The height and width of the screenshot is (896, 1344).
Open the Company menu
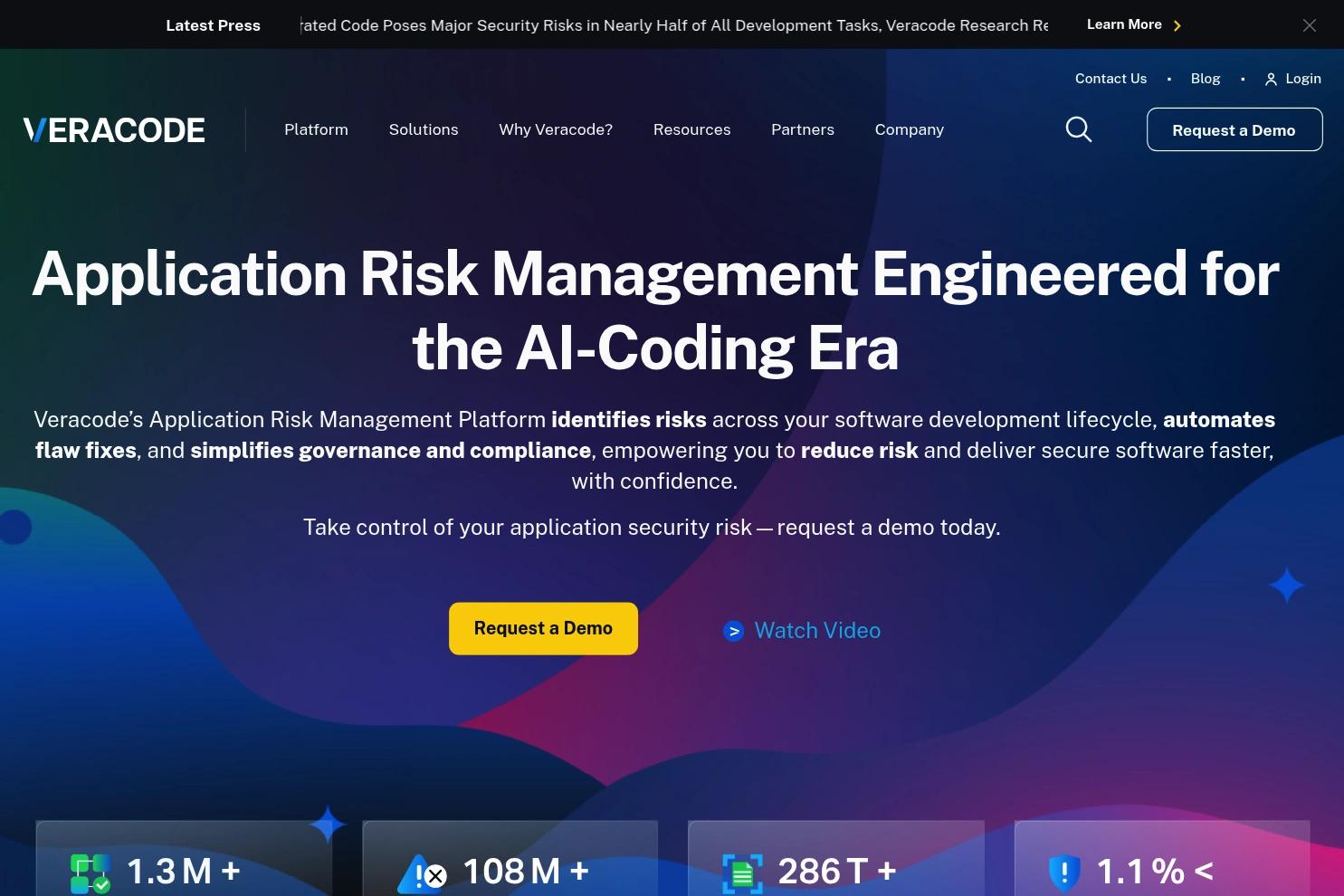coord(910,129)
